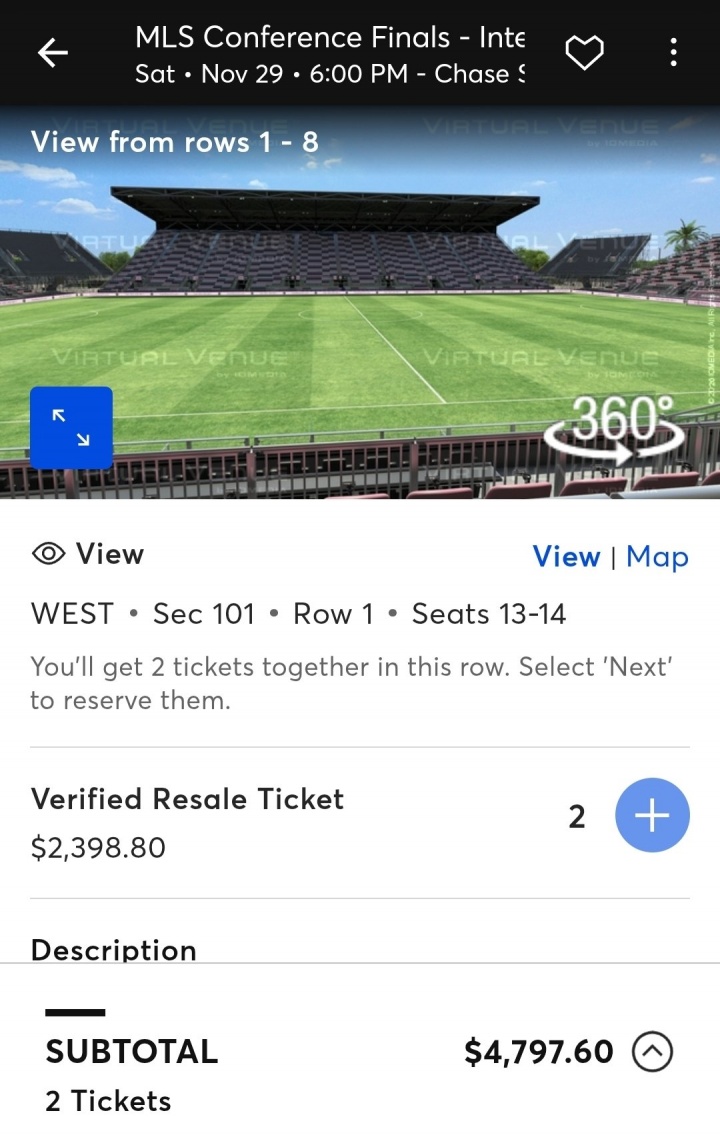Switch to the Map tab
The width and height of the screenshot is (720, 1147).
pyautogui.click(x=657, y=557)
